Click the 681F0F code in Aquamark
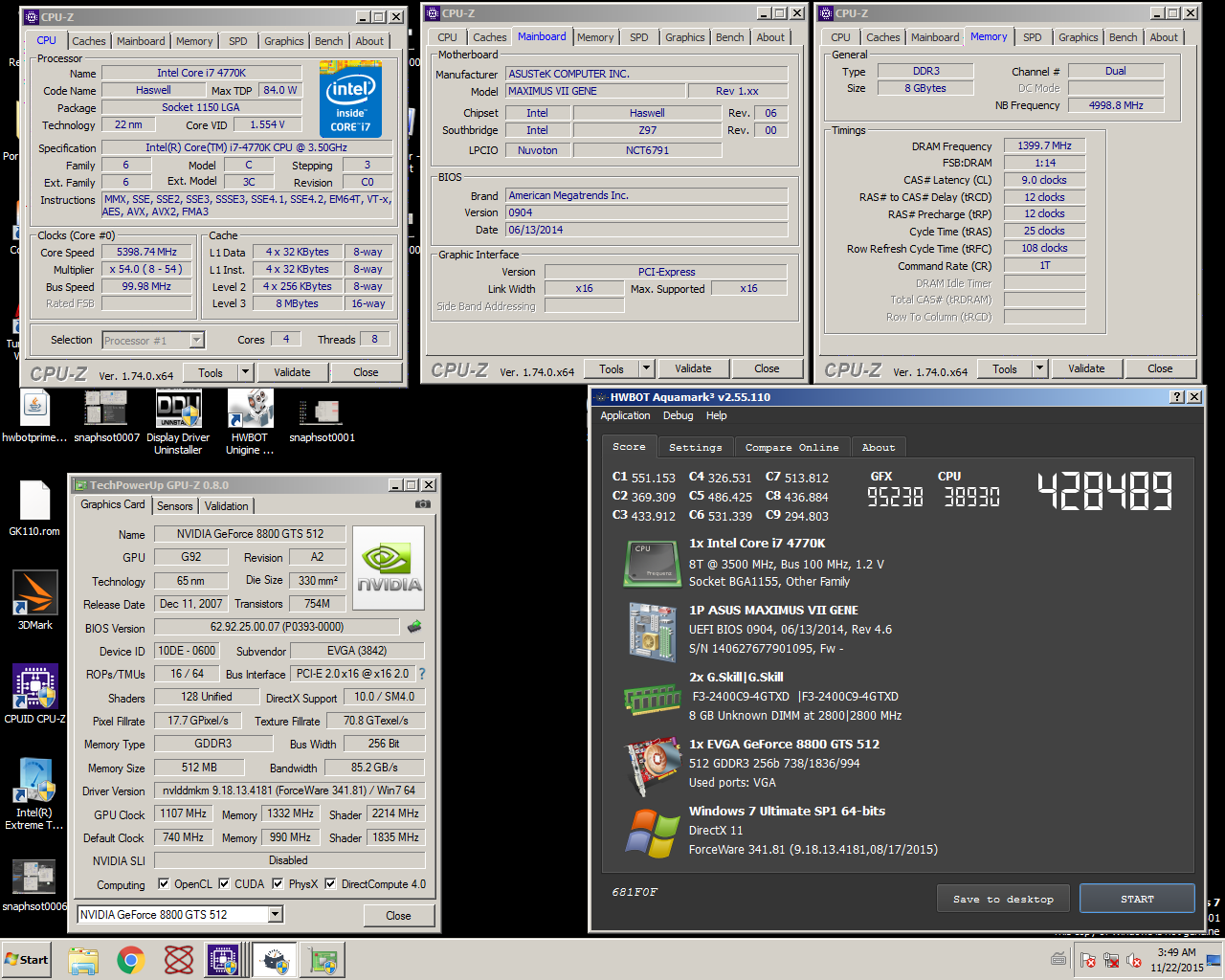This screenshot has height=980, width=1225. point(635,892)
